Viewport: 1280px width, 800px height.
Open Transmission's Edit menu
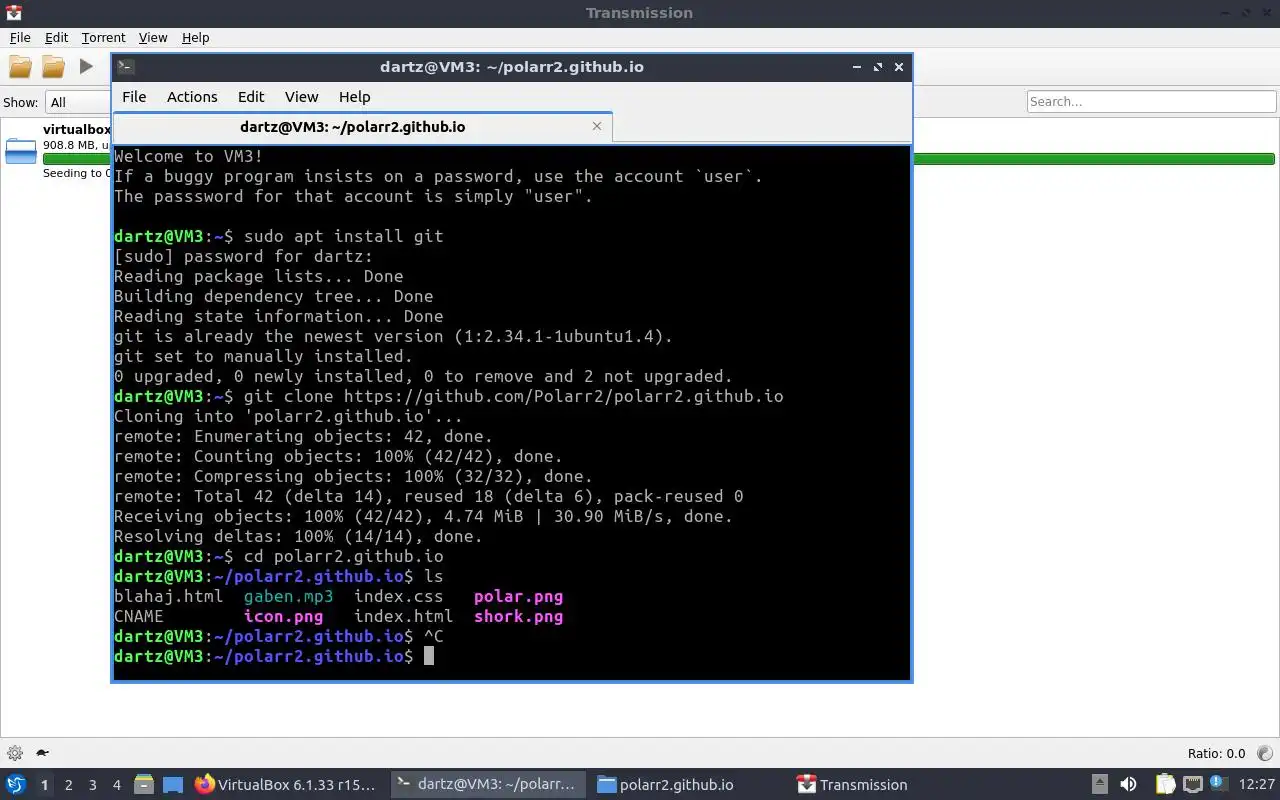56,37
